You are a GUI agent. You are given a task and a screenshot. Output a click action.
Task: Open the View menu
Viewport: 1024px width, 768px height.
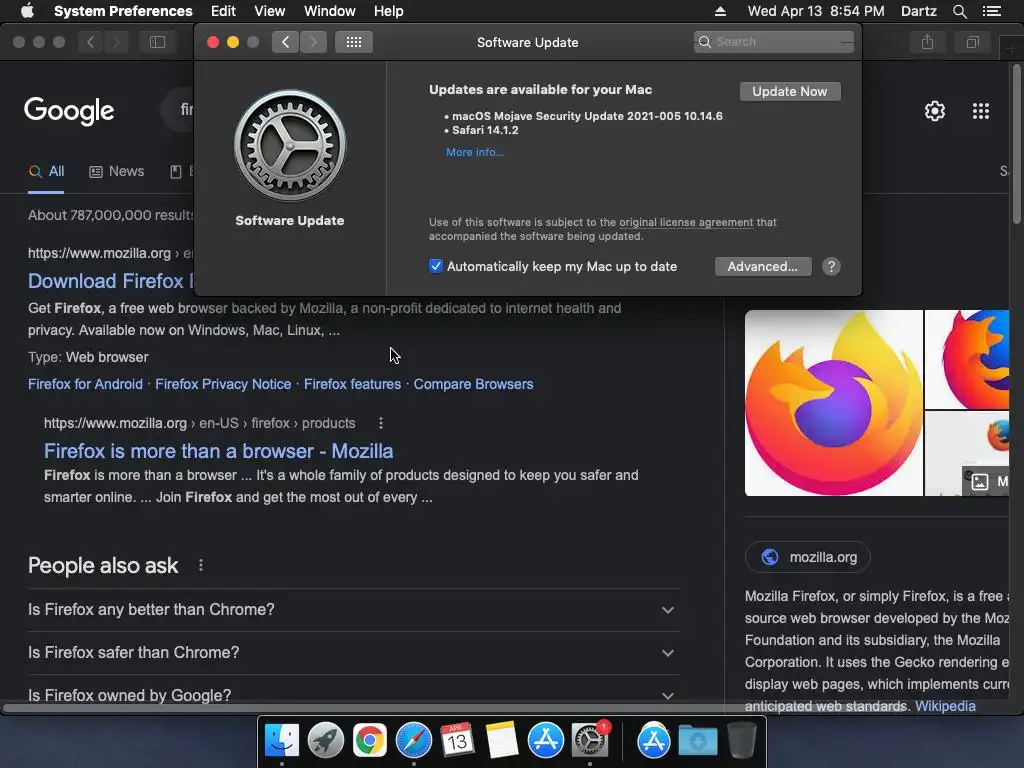(x=270, y=11)
